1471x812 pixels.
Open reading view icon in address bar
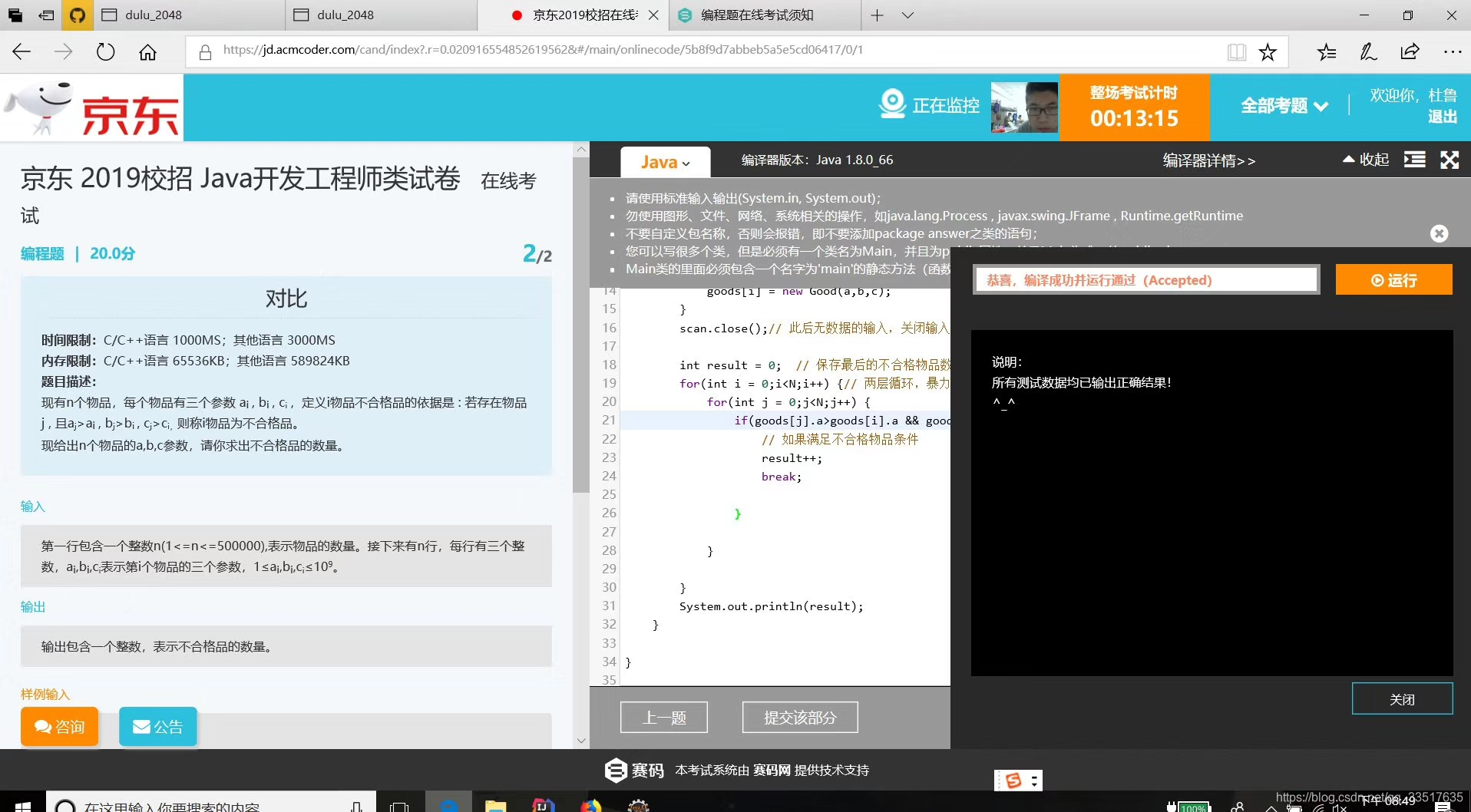tap(1236, 51)
